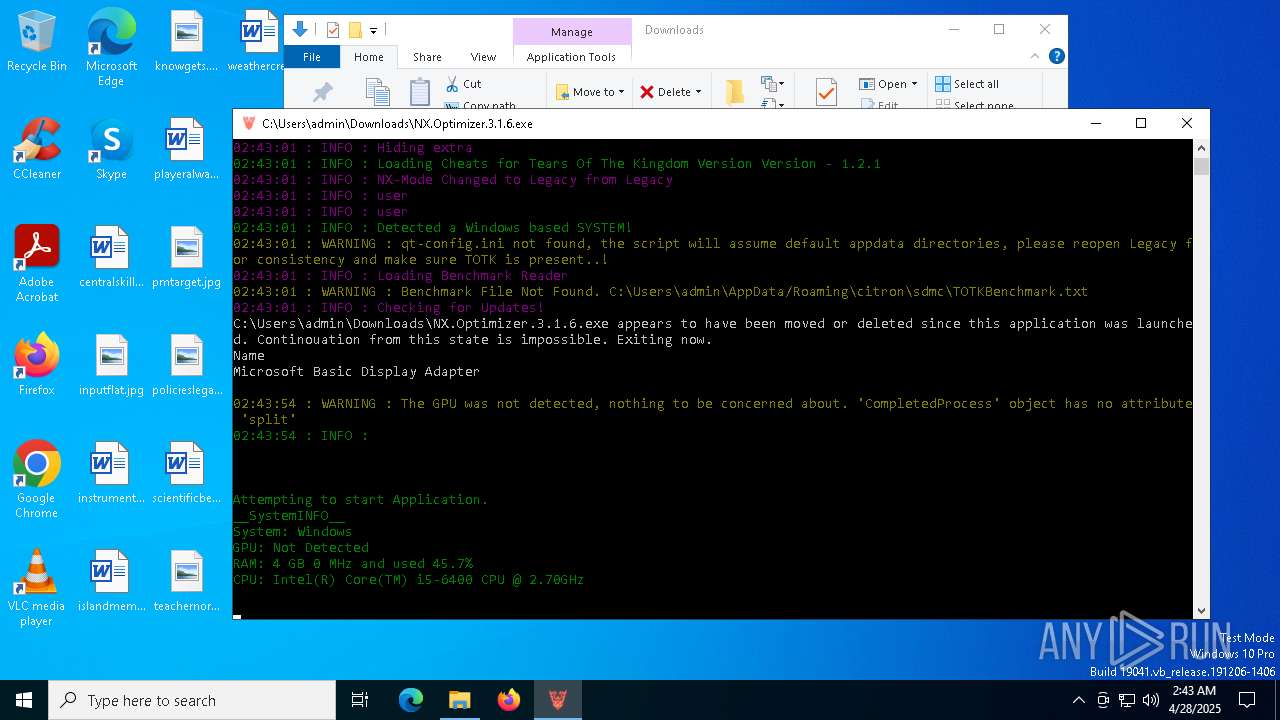Collapse the Explorer ribbon with the chevron
Screen dimensions: 1280x720
pos(1035,57)
